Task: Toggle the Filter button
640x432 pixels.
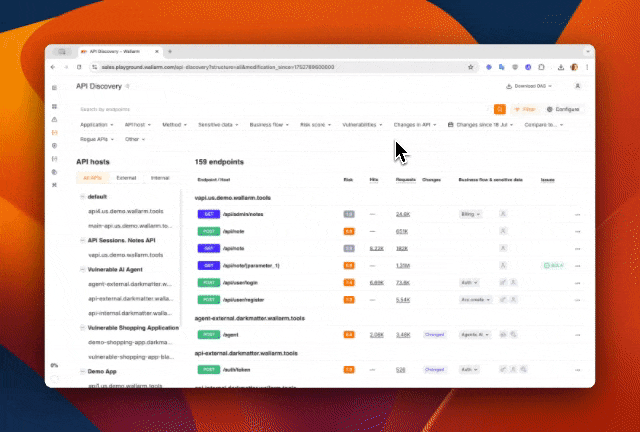Action: click(524, 108)
